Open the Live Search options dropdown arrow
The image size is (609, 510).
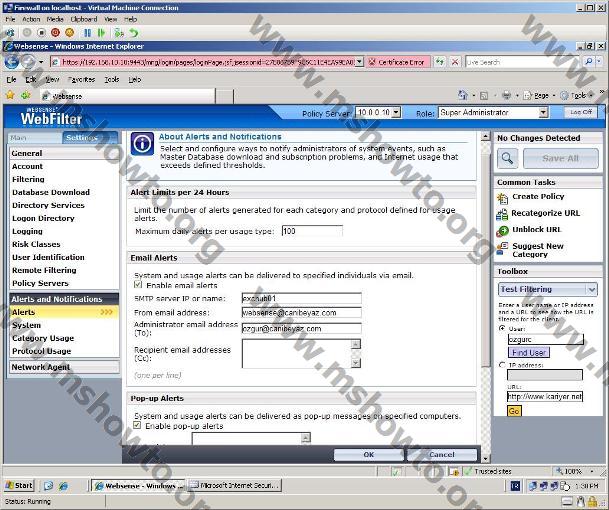click(x=599, y=62)
